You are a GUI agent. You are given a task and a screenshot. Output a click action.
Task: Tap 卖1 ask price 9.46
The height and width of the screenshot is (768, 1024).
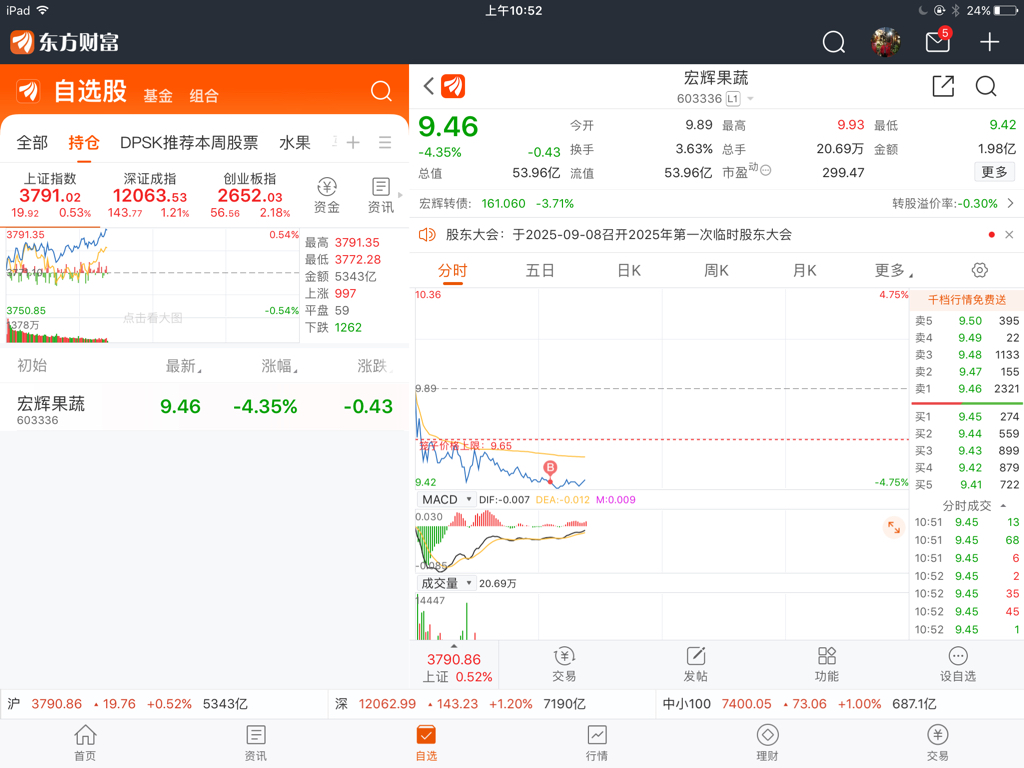pyautogui.click(x=969, y=389)
